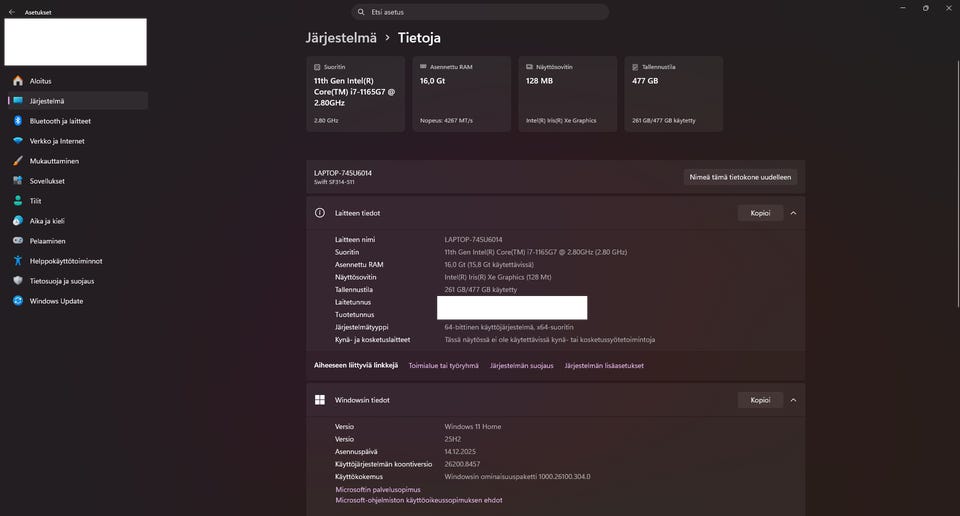Screen dimensions: 960x516
Task: Select the Järjestelmä monitor icon
Action: click(x=18, y=101)
